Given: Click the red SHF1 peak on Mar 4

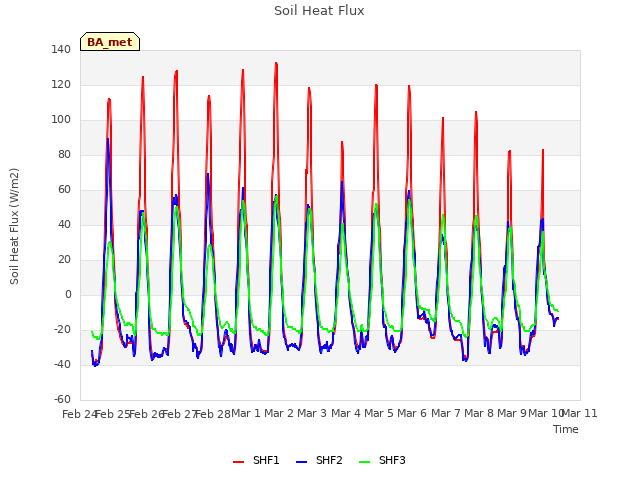Looking at the screenshot, I should pos(342,142).
